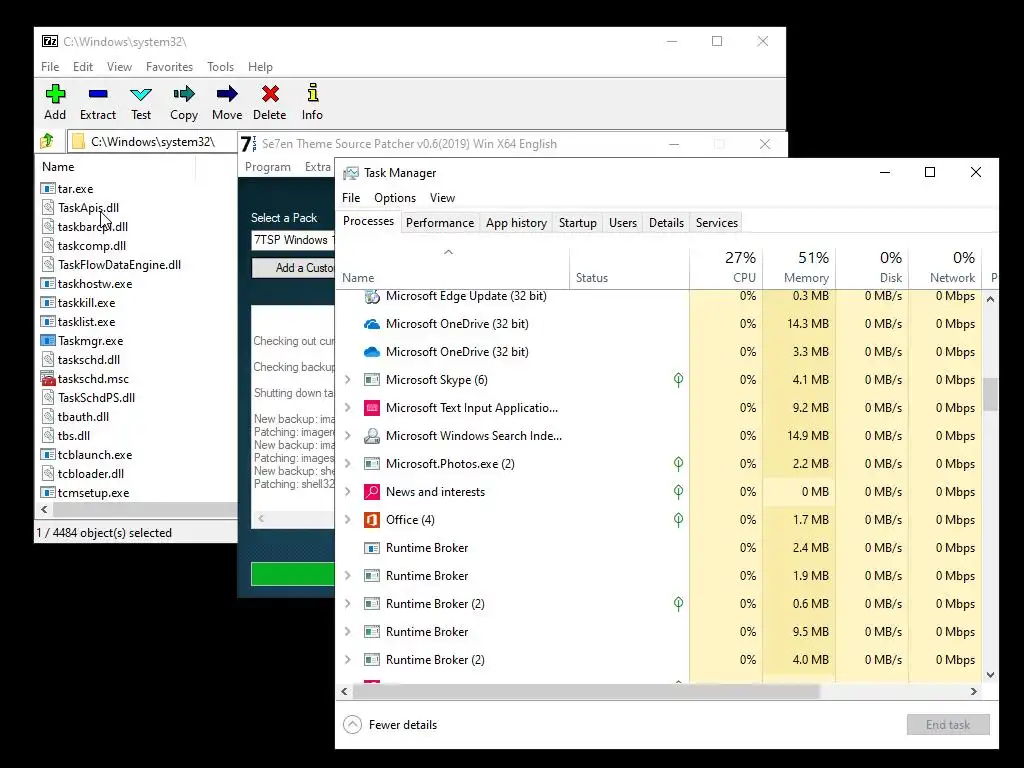Expand the Microsoft Skype (6) process group
This screenshot has width=1024, height=768.
click(347, 379)
